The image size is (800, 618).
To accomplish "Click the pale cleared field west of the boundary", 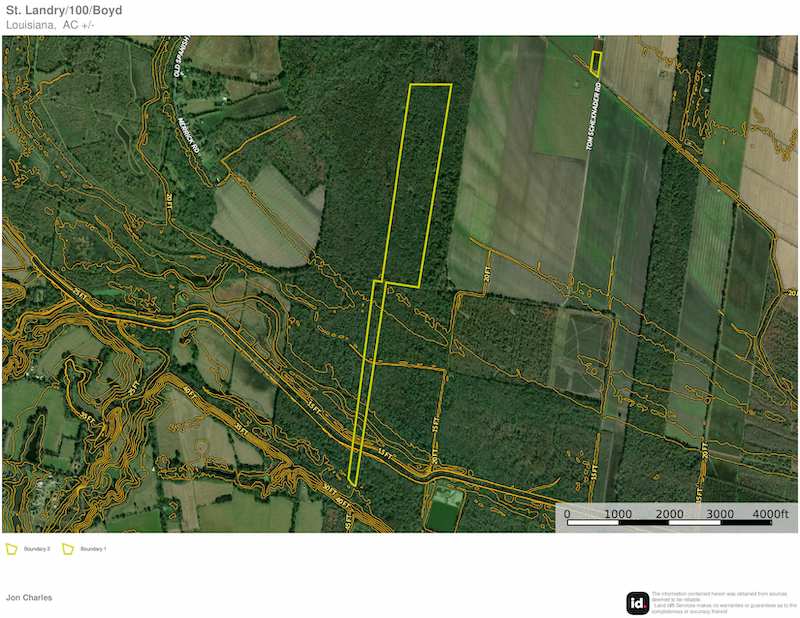I will click(x=265, y=215).
